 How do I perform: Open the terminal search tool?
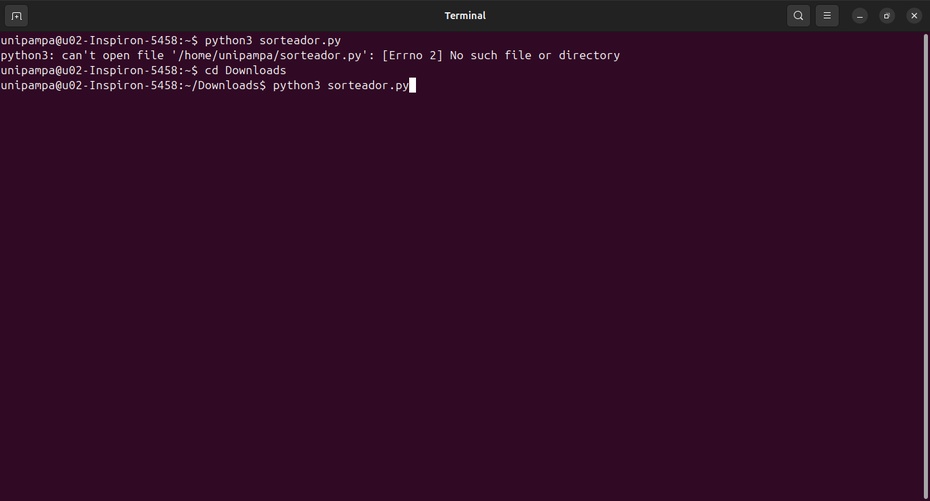[x=798, y=16]
